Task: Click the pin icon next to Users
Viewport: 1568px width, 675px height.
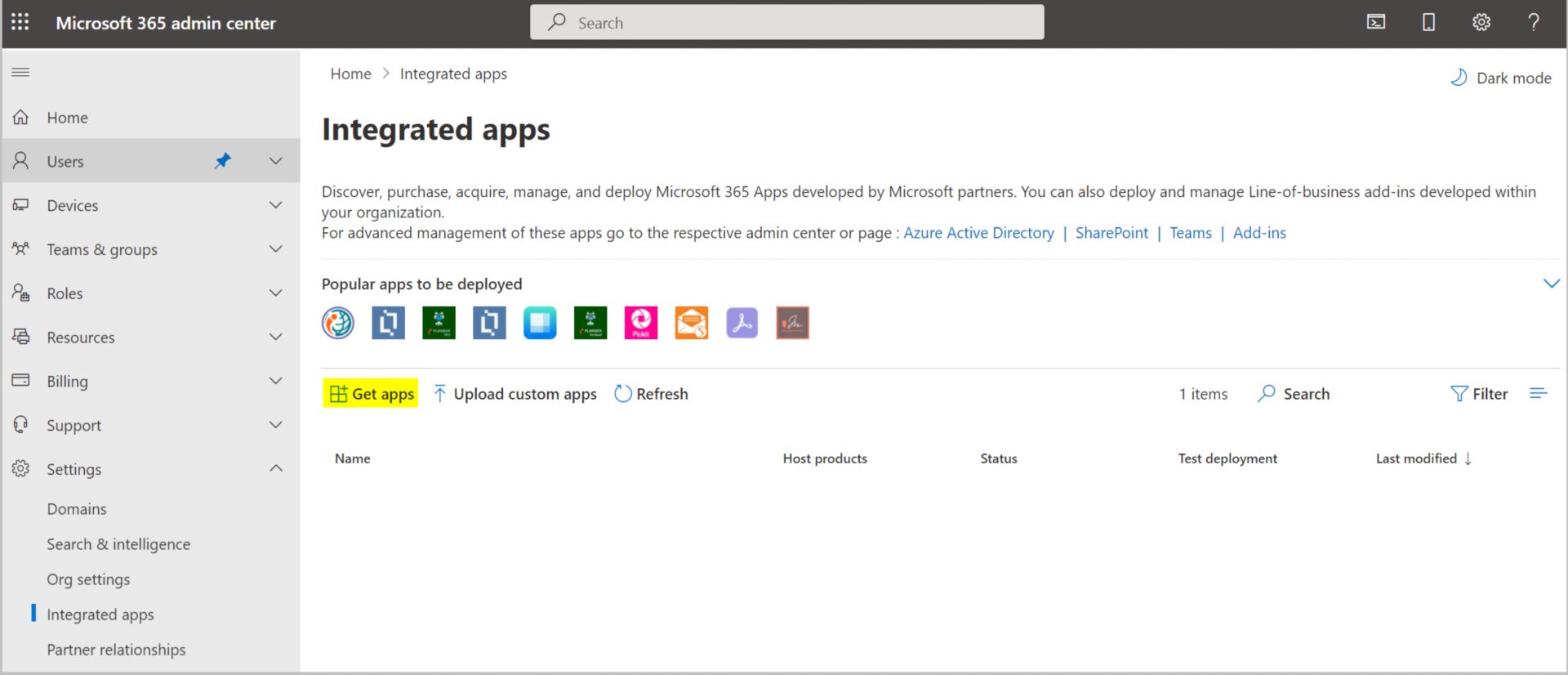Action: 222,160
